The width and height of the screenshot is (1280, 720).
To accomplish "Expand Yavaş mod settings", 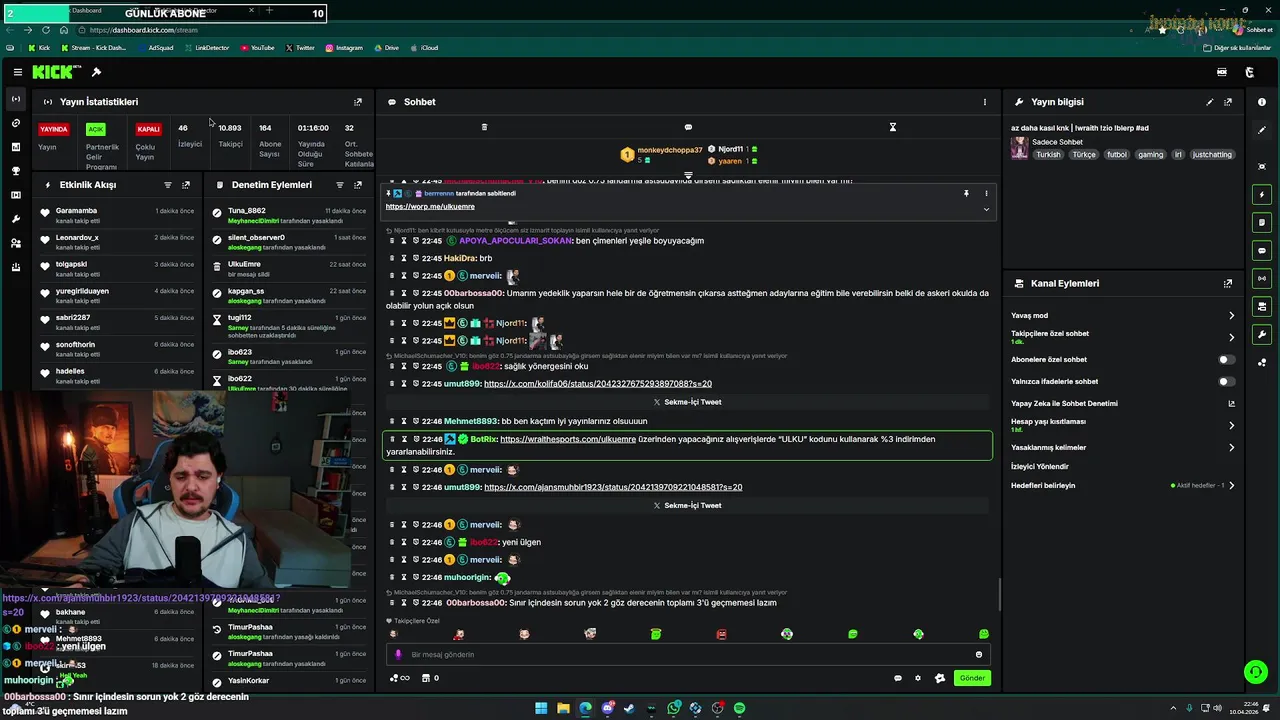I will tap(1232, 316).
